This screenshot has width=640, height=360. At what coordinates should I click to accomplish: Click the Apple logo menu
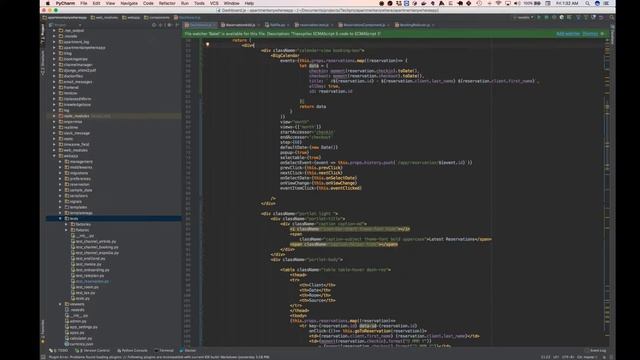pyautogui.click(x=48, y=3)
